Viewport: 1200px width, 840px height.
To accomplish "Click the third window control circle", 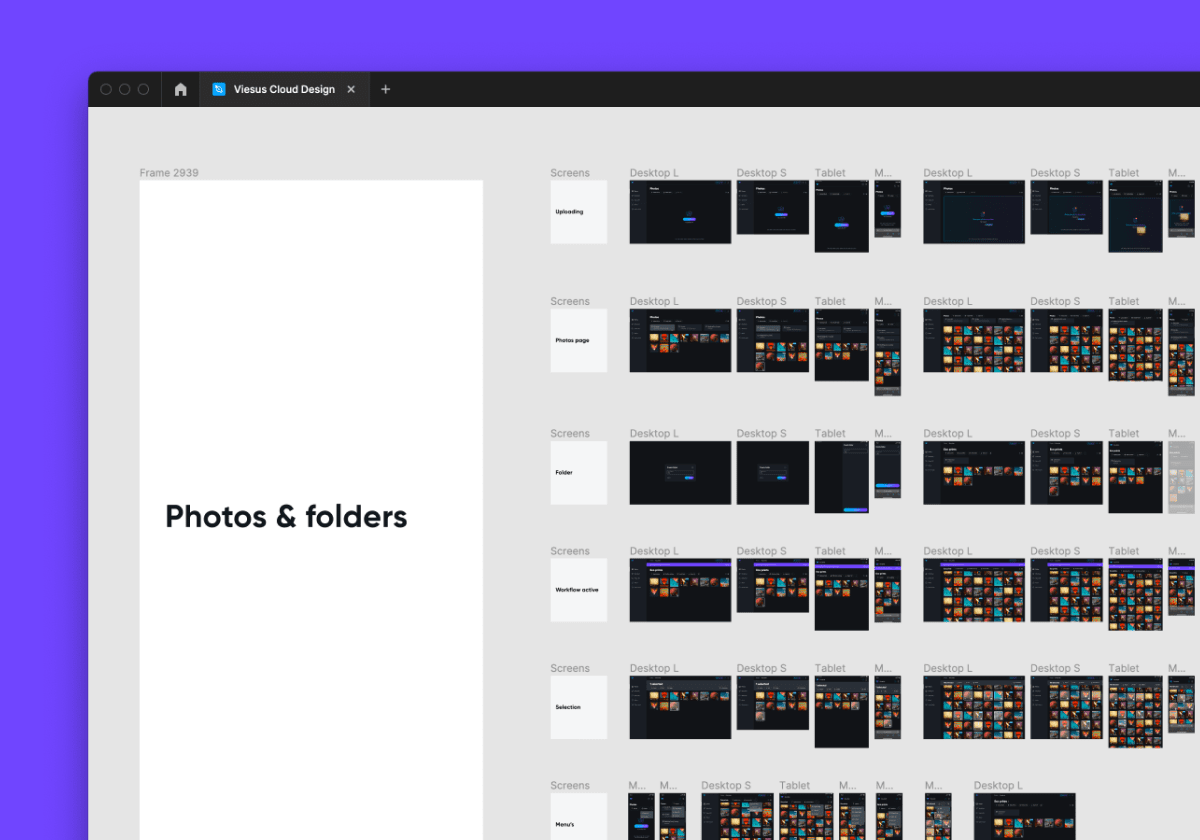I will (x=144, y=89).
